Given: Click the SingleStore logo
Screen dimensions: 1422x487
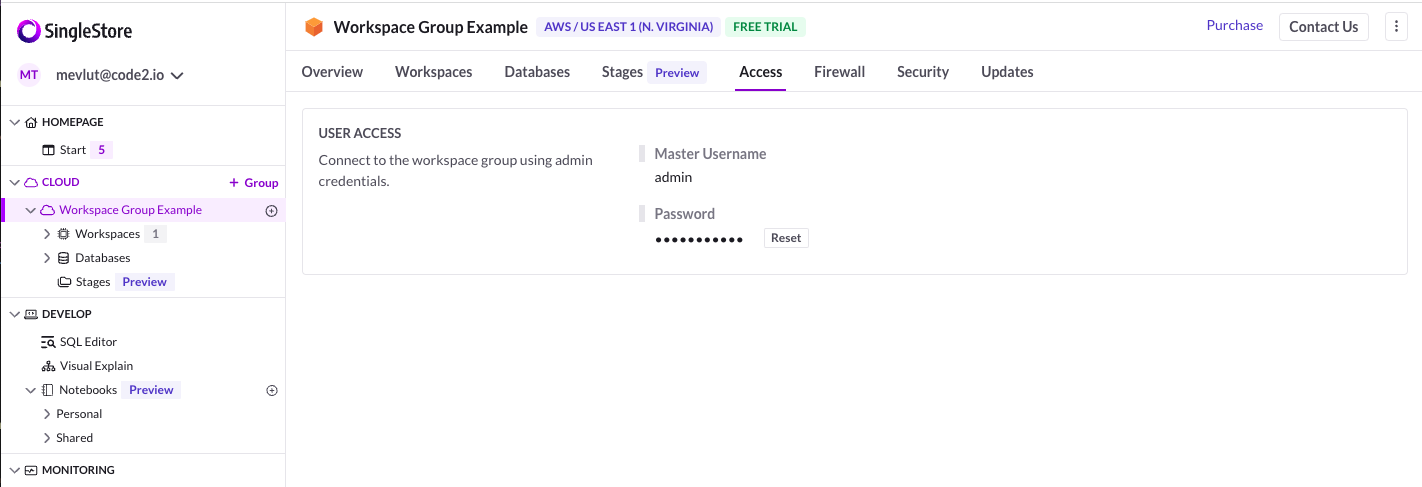Looking at the screenshot, I should [75, 32].
